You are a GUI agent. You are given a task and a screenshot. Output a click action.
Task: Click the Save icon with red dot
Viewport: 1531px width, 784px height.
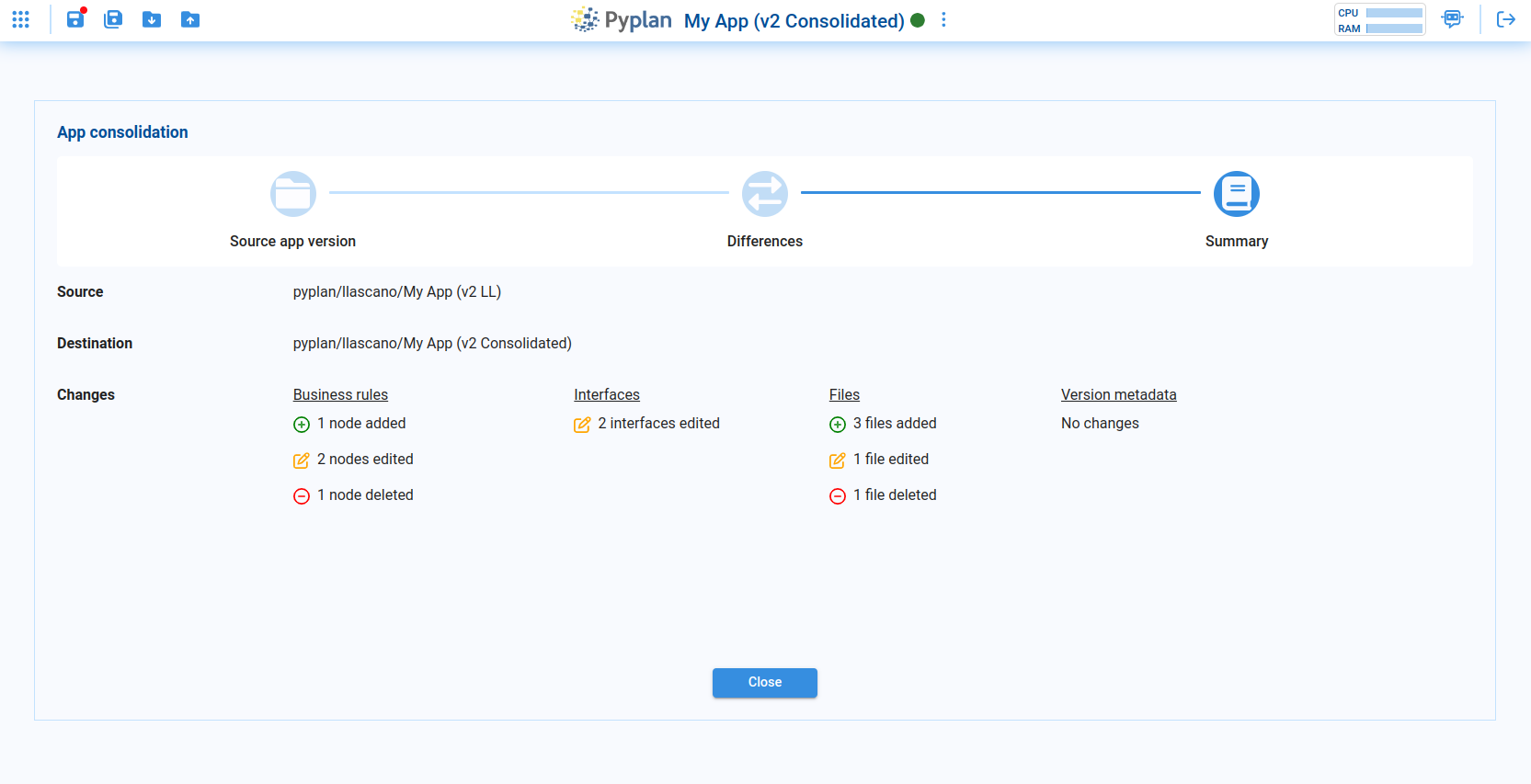click(75, 19)
